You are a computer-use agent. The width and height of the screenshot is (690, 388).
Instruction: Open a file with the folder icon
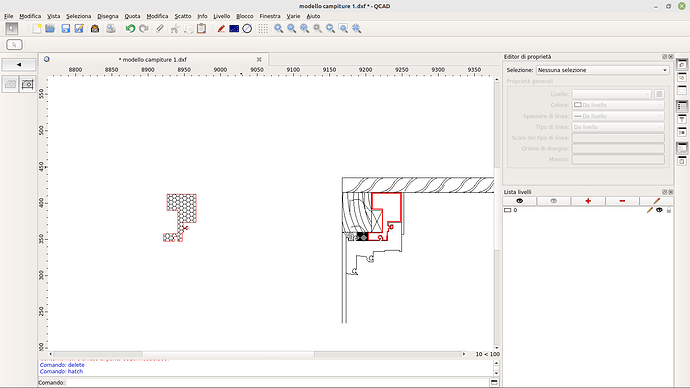click(x=50, y=29)
